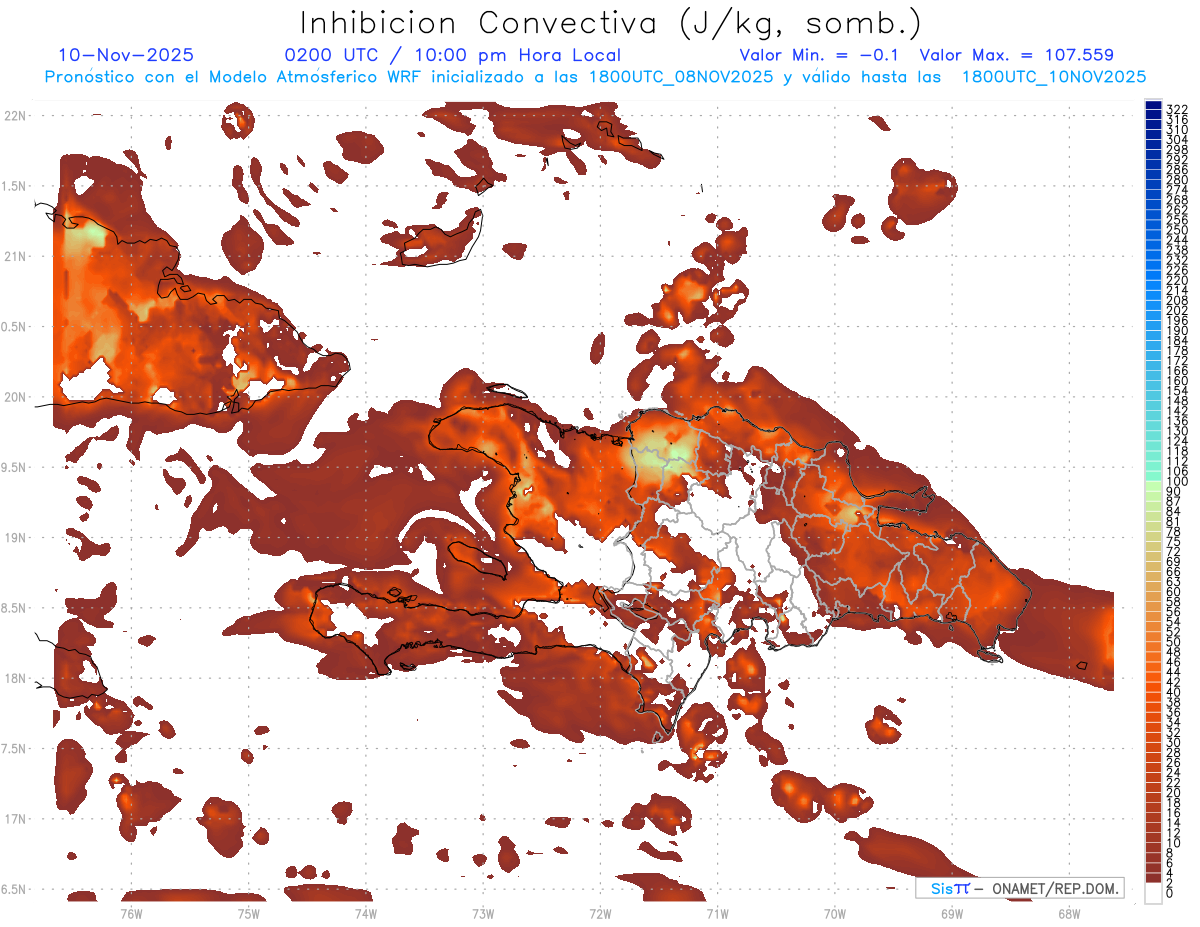Click the "71W" longitude label
This screenshot has height=927, width=1200.
pos(717,913)
